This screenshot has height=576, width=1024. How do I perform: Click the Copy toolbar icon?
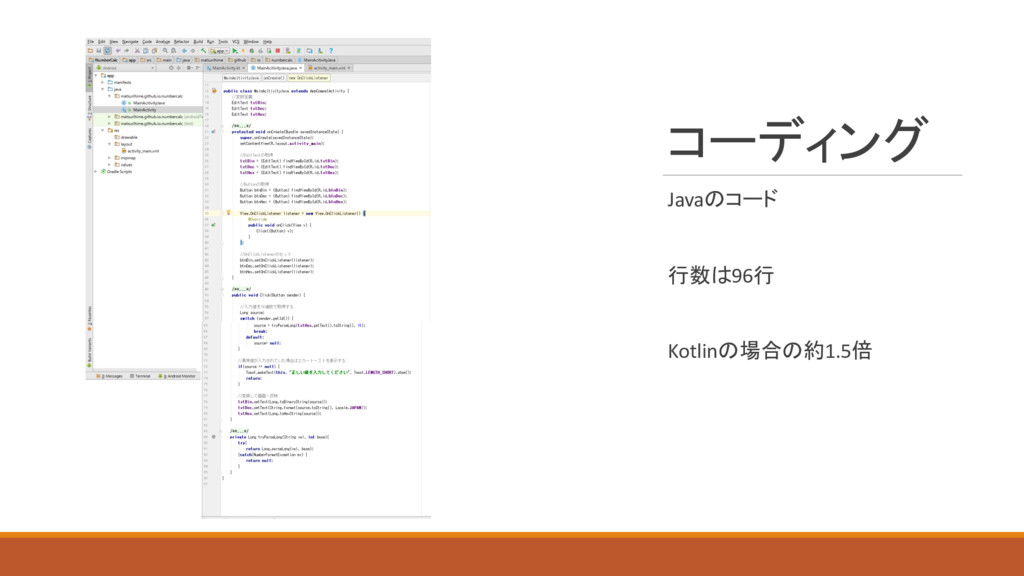click(146, 51)
